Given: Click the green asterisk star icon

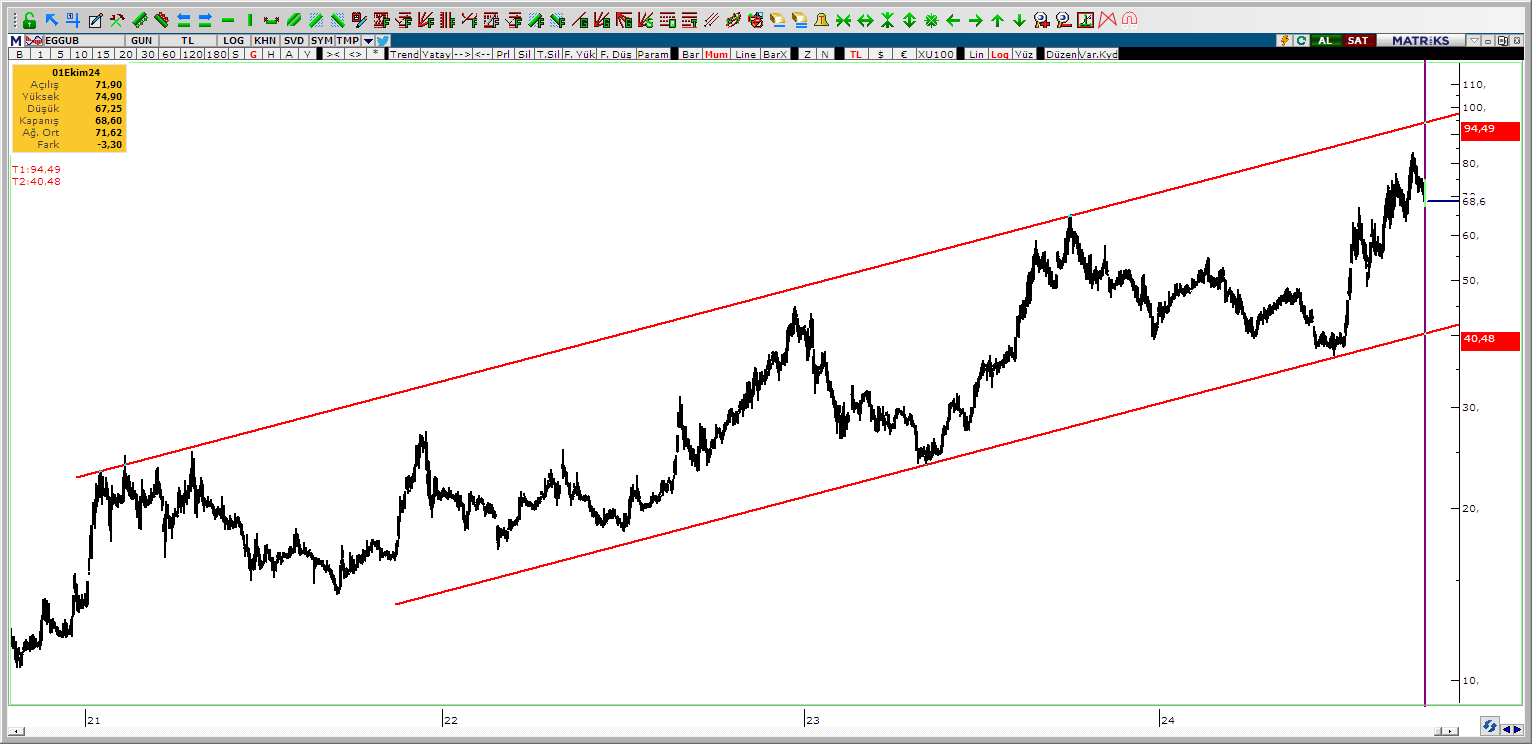Looking at the screenshot, I should click(x=931, y=20).
